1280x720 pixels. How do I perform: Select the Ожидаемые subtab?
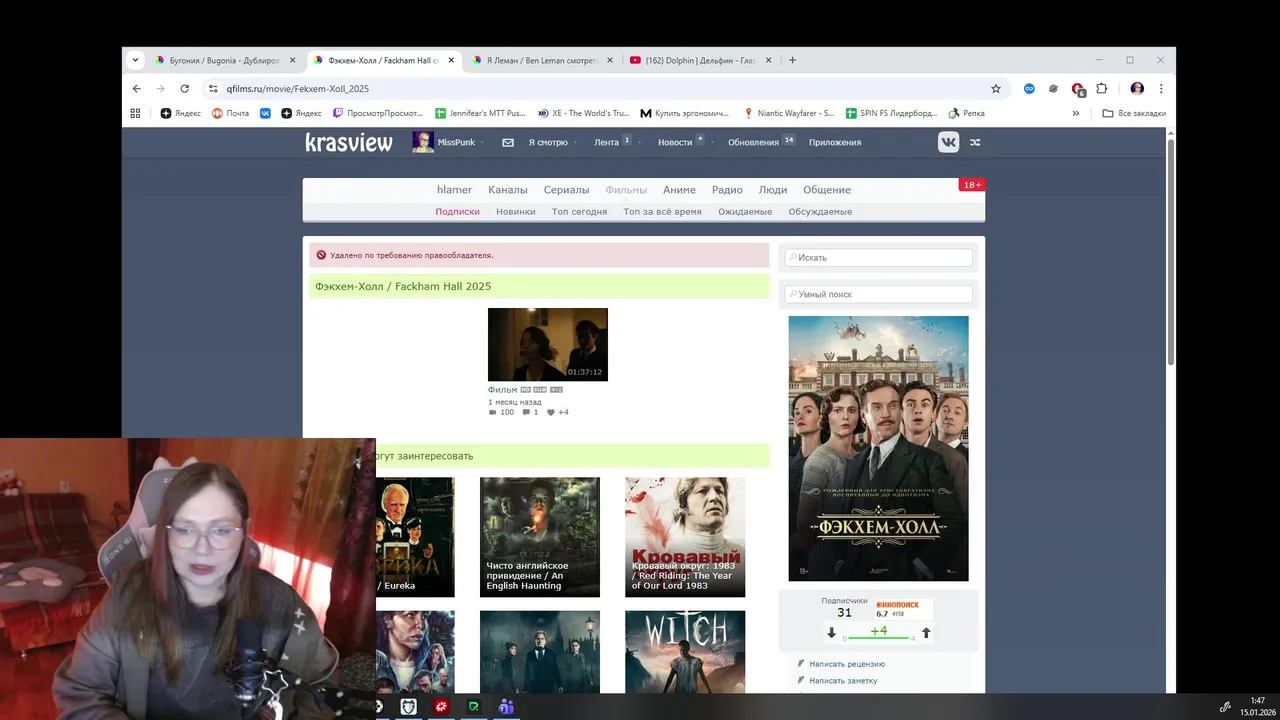(x=745, y=212)
